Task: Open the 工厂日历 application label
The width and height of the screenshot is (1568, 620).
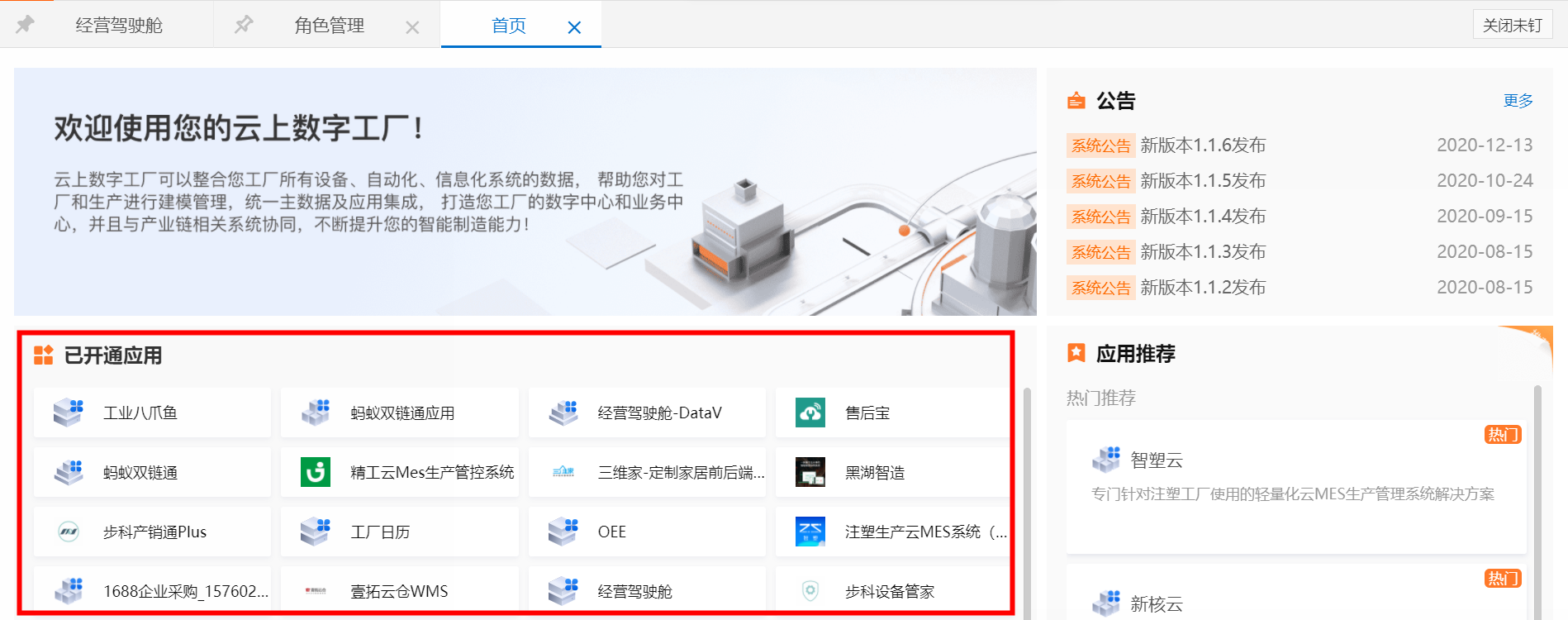Action: [380, 532]
